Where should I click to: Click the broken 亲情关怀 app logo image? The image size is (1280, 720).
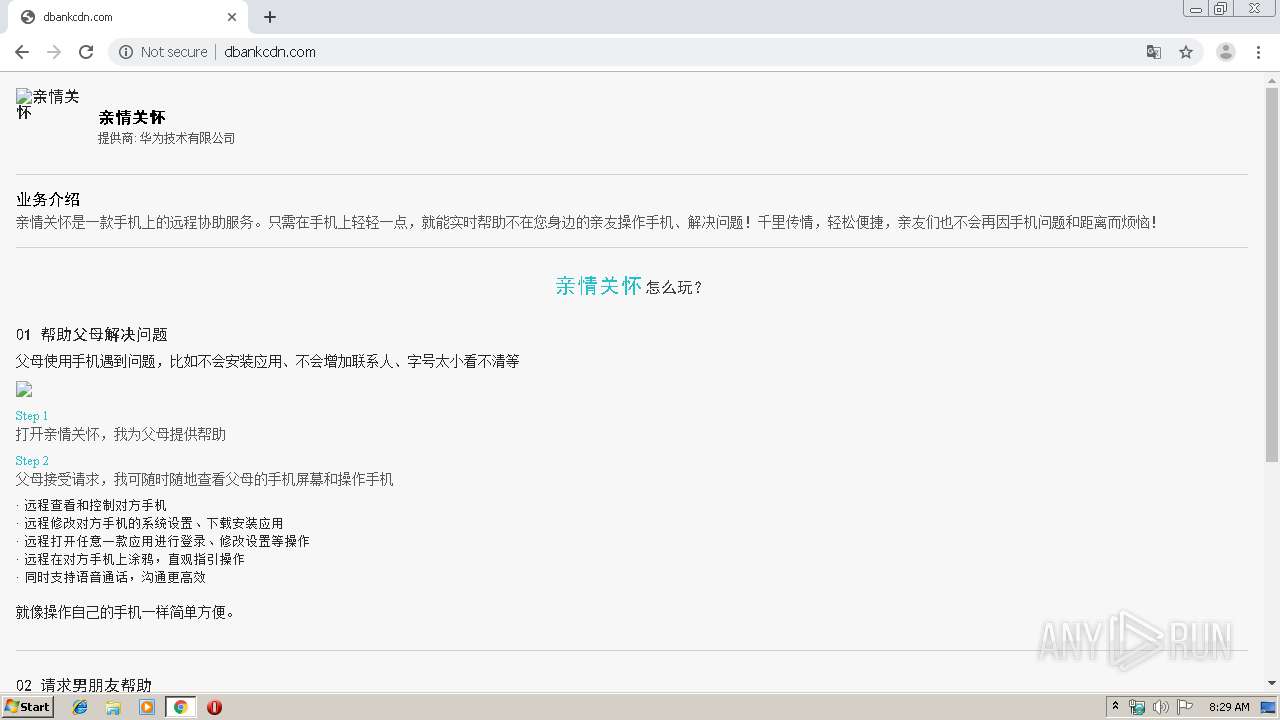click(48, 104)
